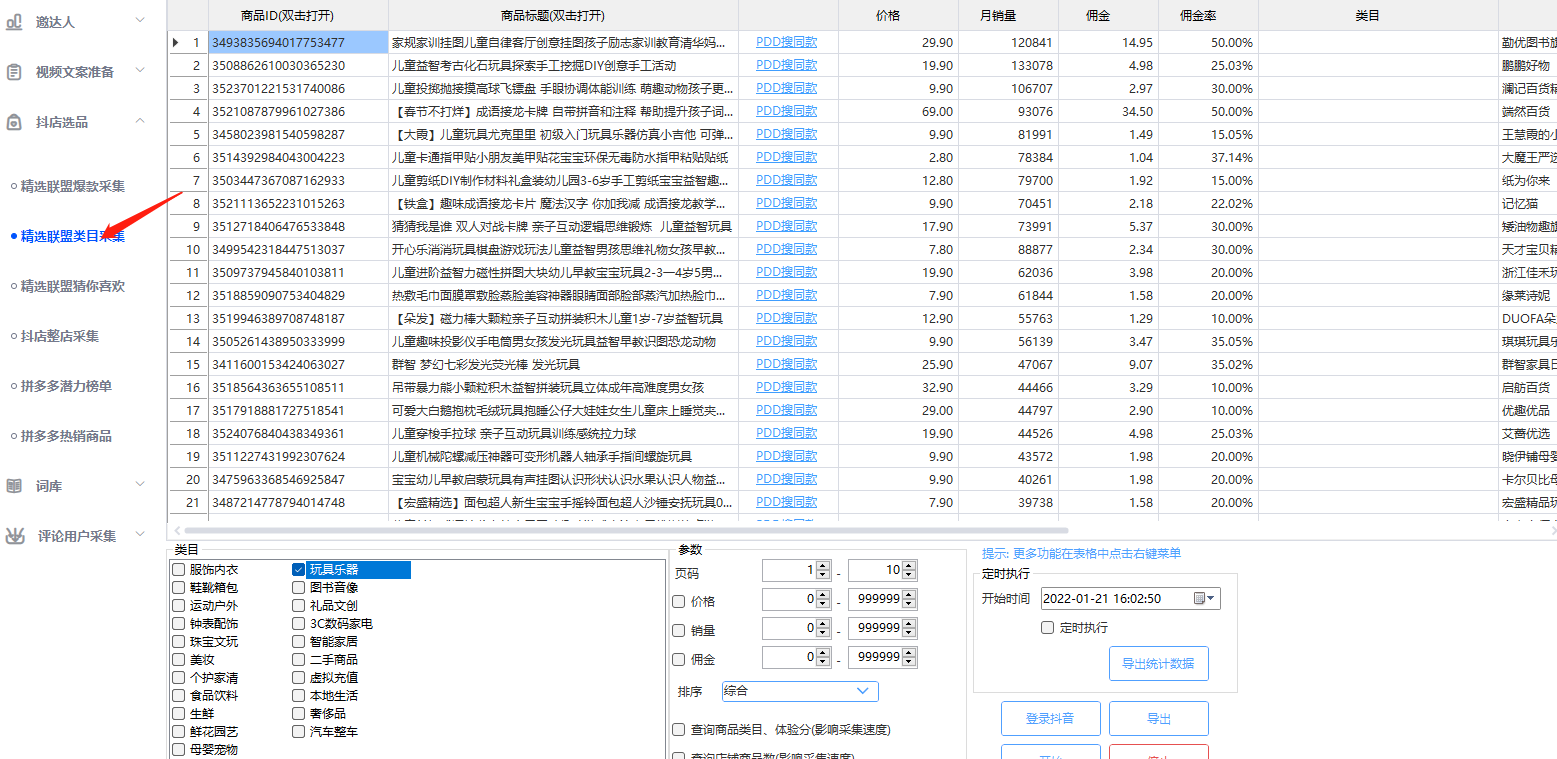Select 精选联盟类目采集 menu item
The height and width of the screenshot is (759, 1557).
(x=73, y=236)
